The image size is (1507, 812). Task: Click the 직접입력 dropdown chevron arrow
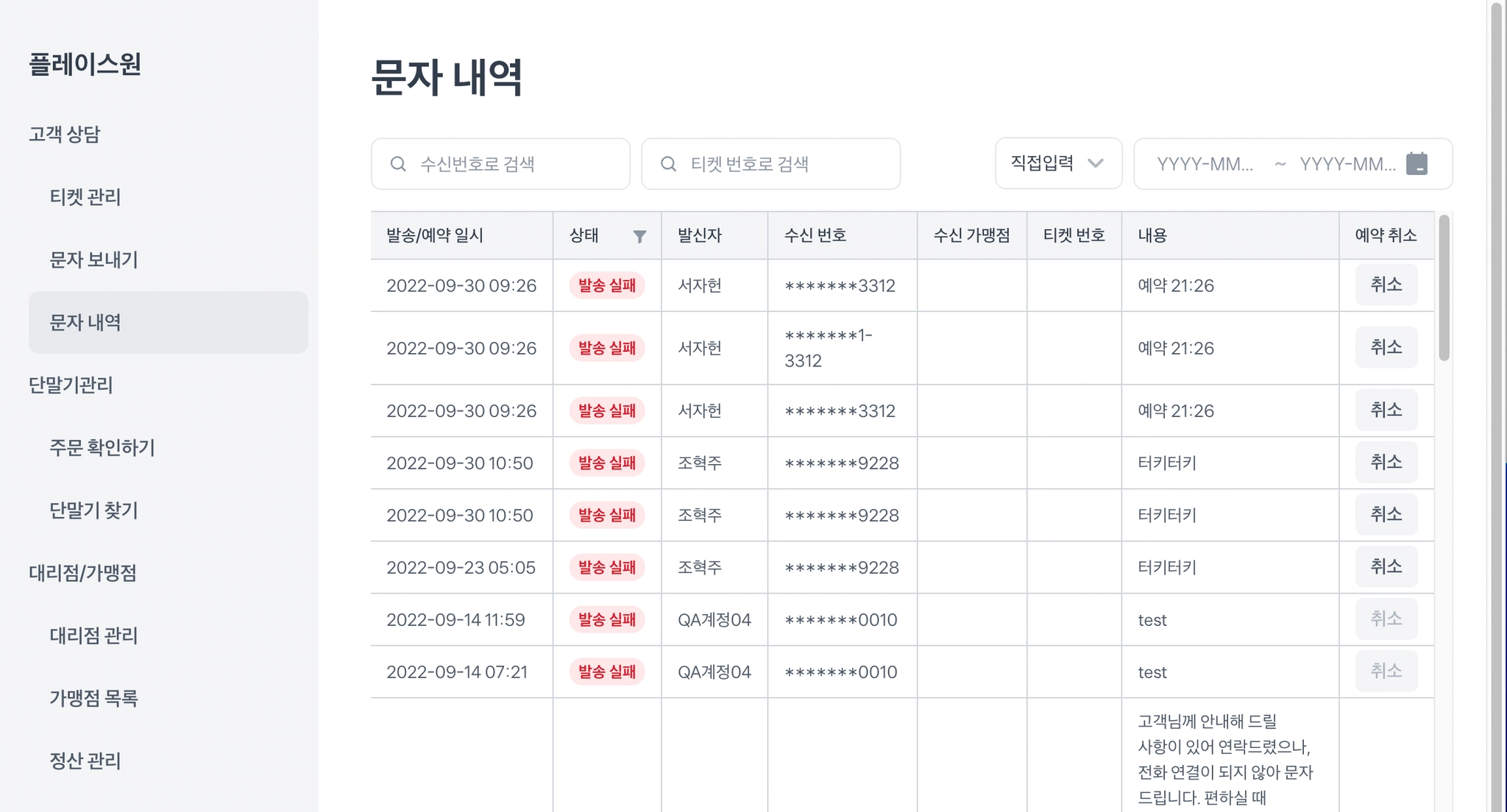click(x=1095, y=163)
